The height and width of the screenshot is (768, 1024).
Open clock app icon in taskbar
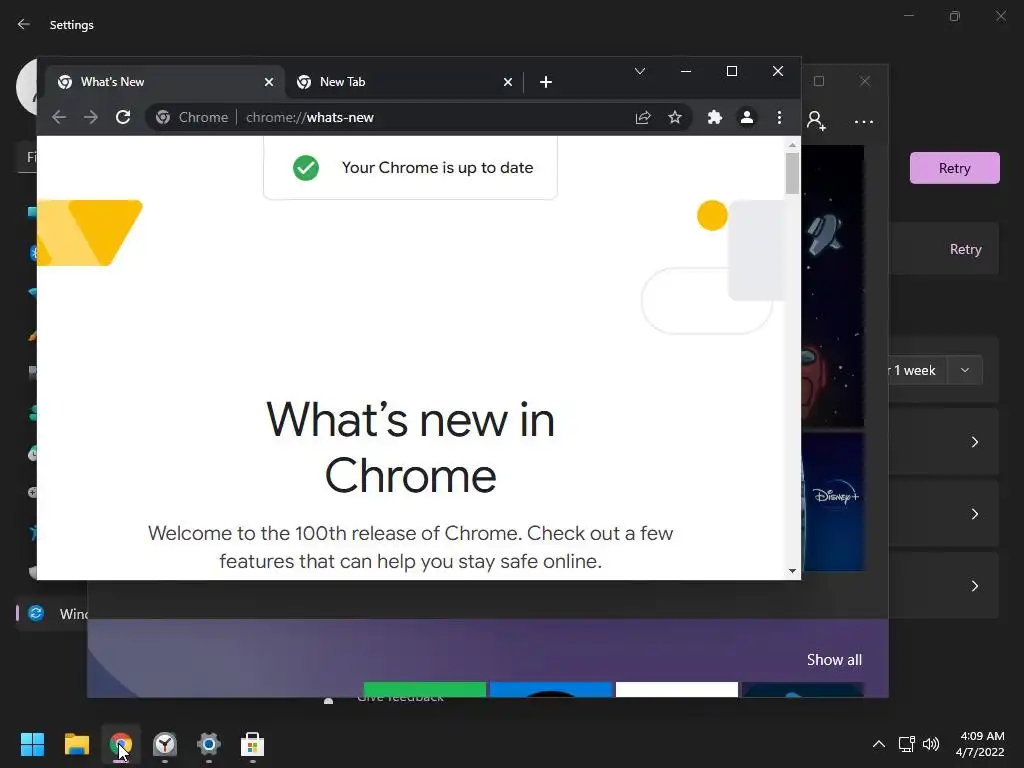pos(165,744)
